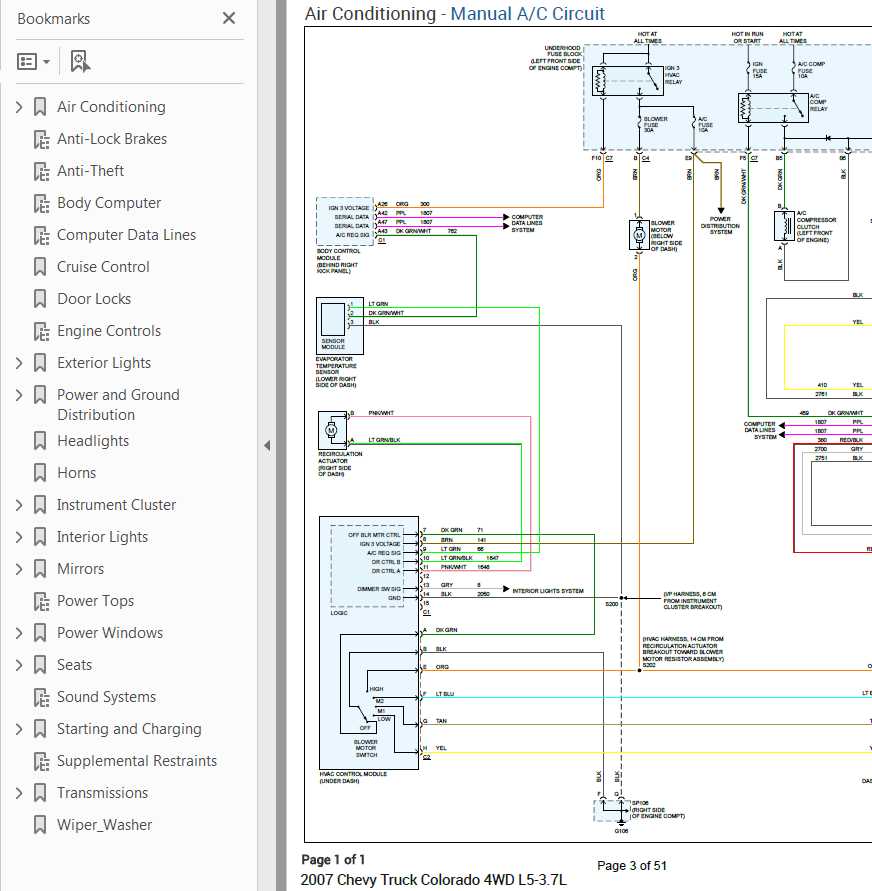Expand the Power and Ground Distribution bookmark

19,395
